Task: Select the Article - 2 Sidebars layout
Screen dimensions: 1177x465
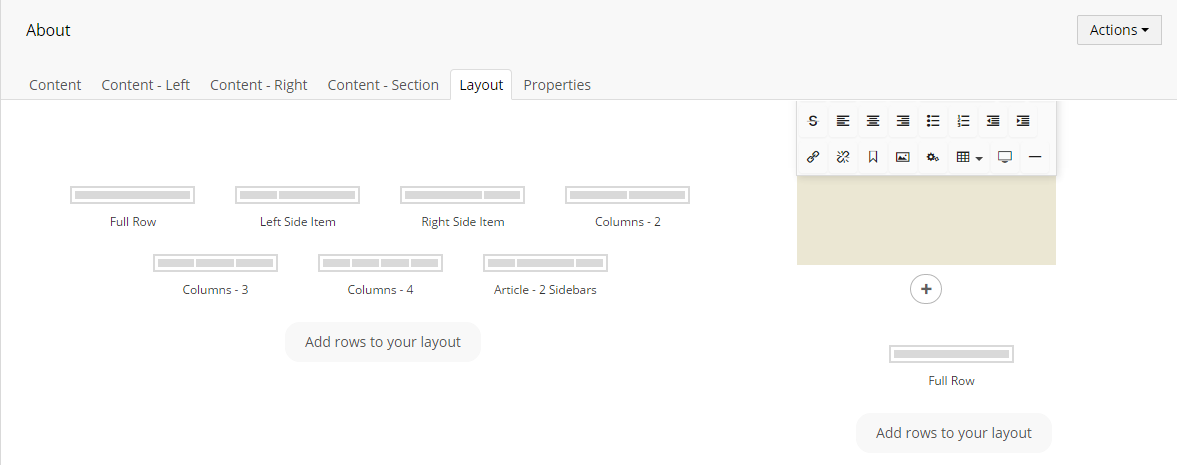Action: click(x=545, y=275)
